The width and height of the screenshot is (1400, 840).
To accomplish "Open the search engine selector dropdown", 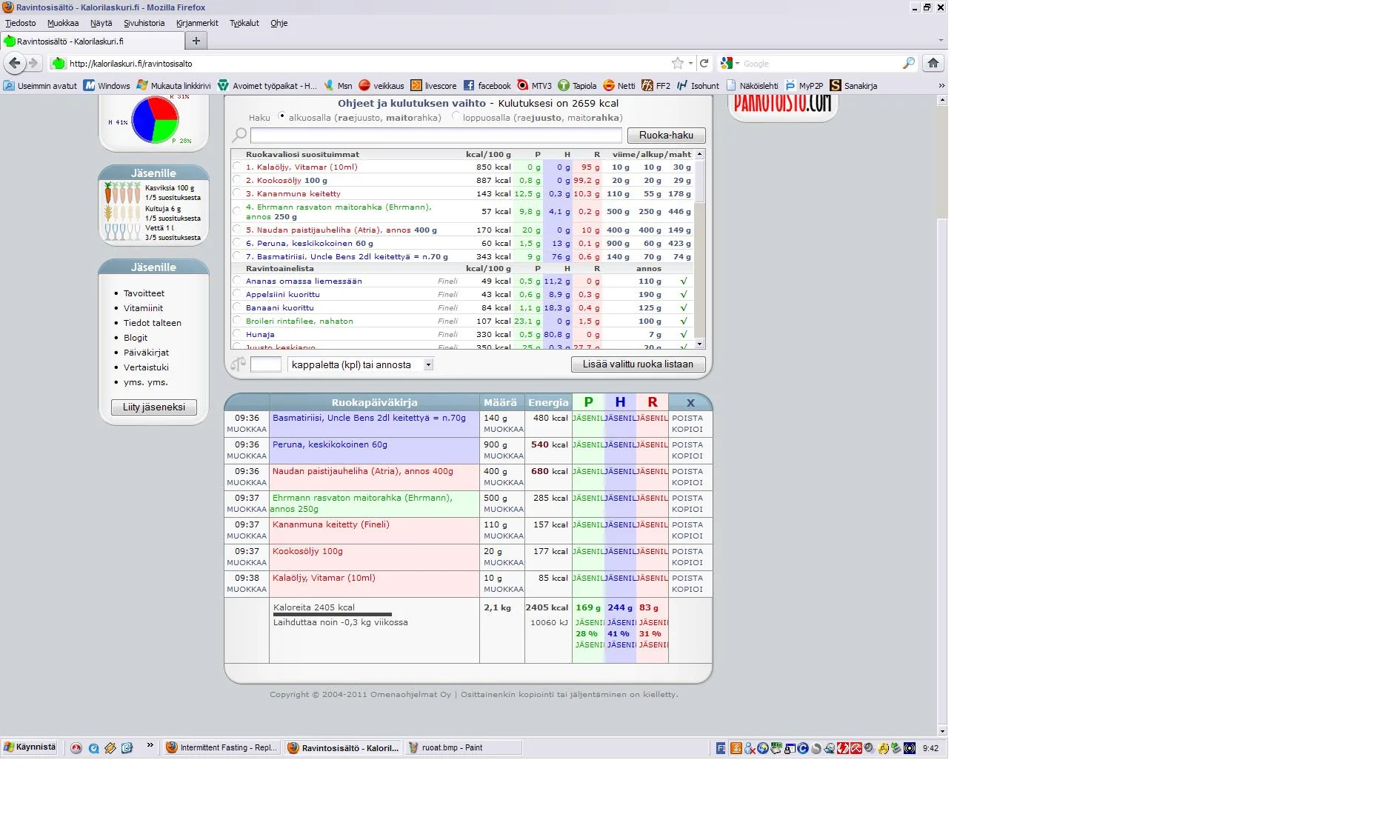I will click(x=730, y=63).
